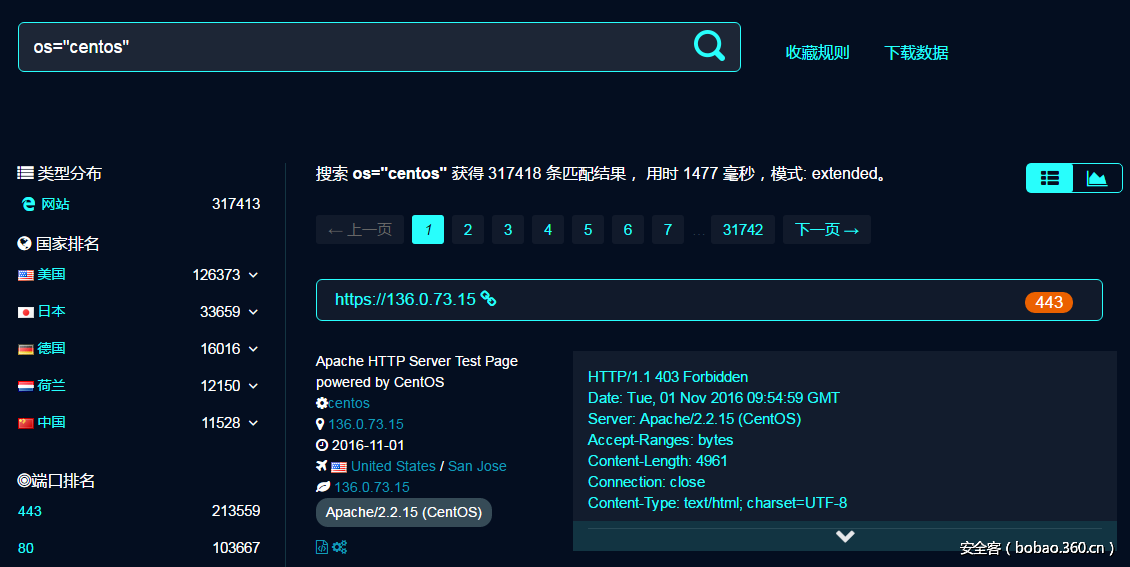Expand the 日本 country entry
Image resolution: width=1130 pixels, height=567 pixels.
[253, 312]
